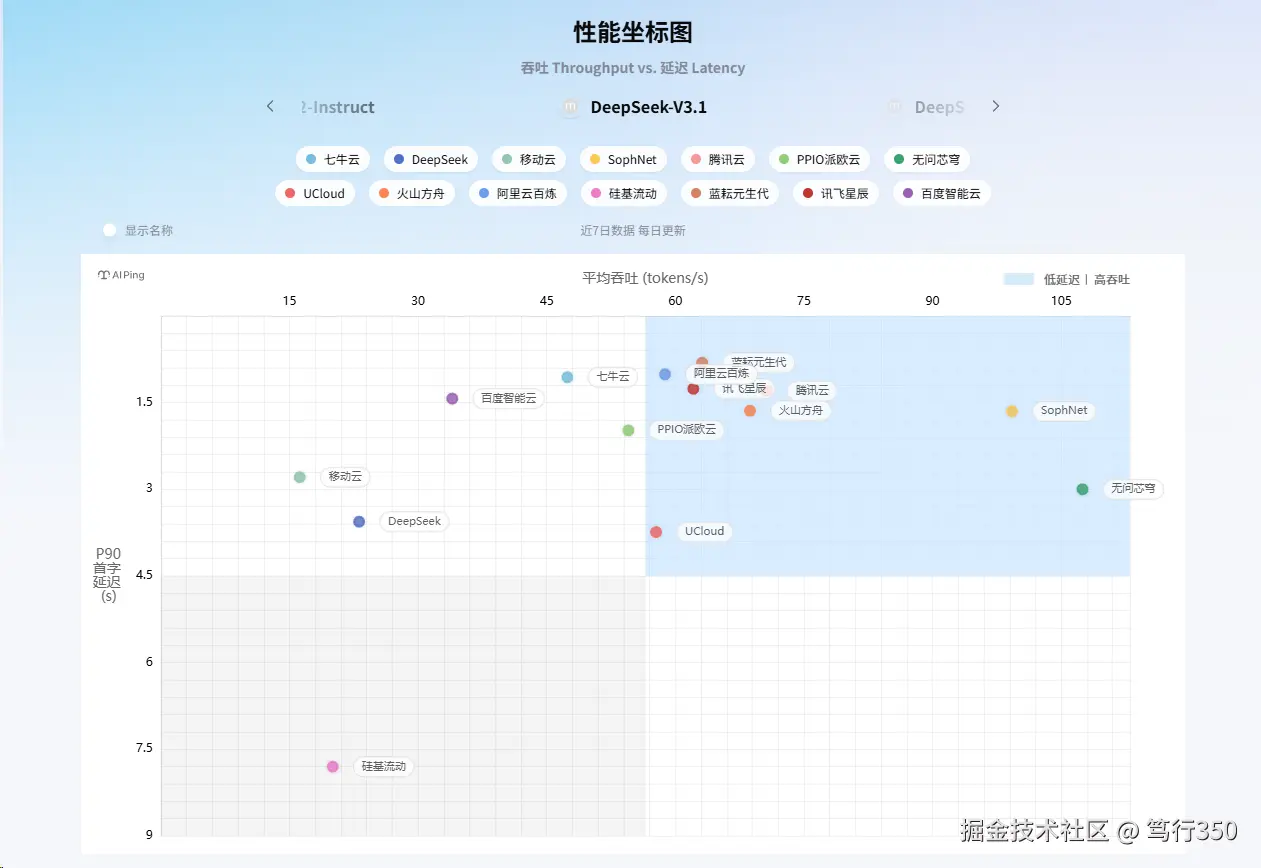The image size is (1261, 868).
Task: Toggle the 百度智能云 legend filter
Action: [942, 193]
